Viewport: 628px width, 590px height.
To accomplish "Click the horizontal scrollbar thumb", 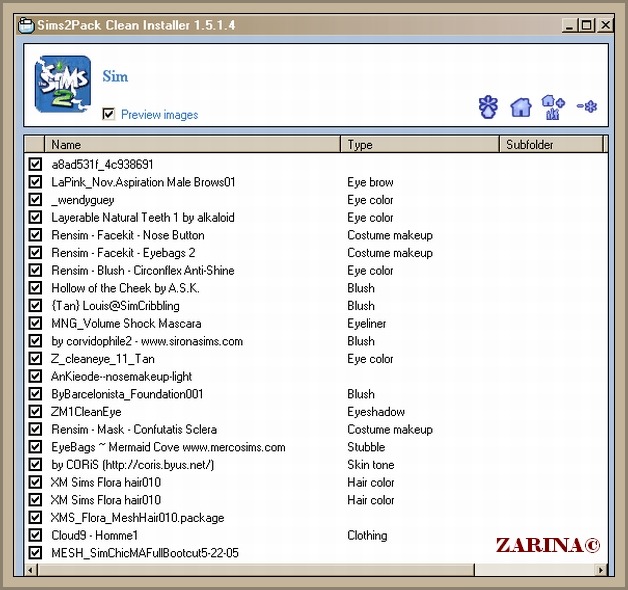I will (x=256, y=569).
